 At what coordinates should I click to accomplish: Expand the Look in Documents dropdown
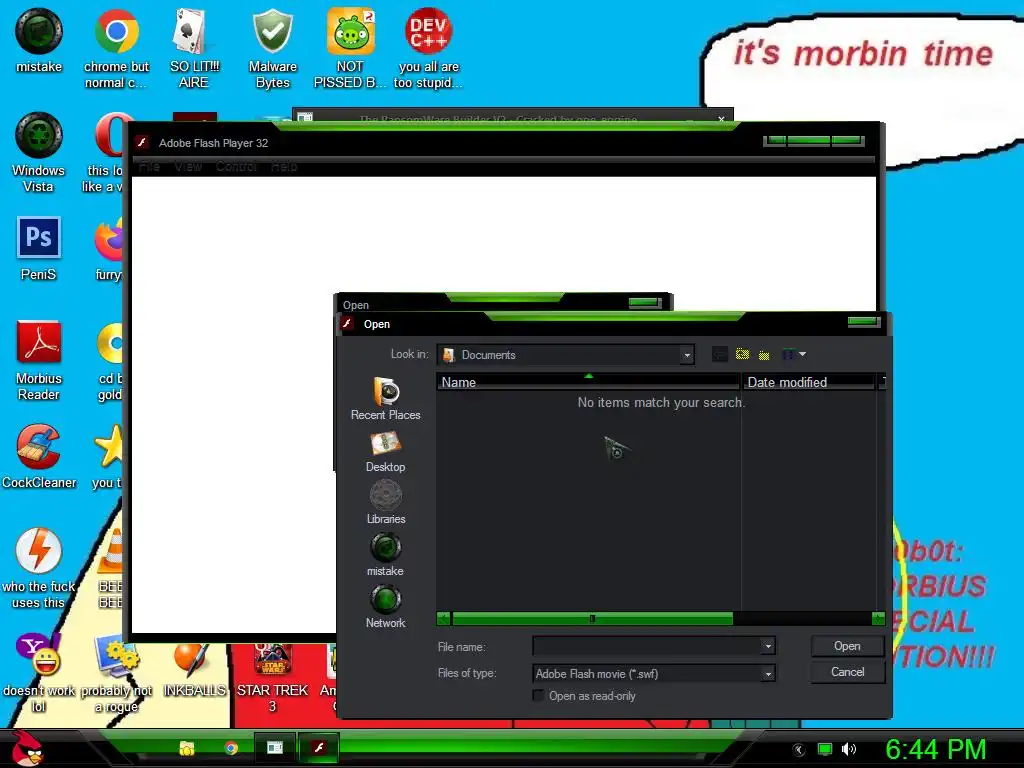(686, 355)
